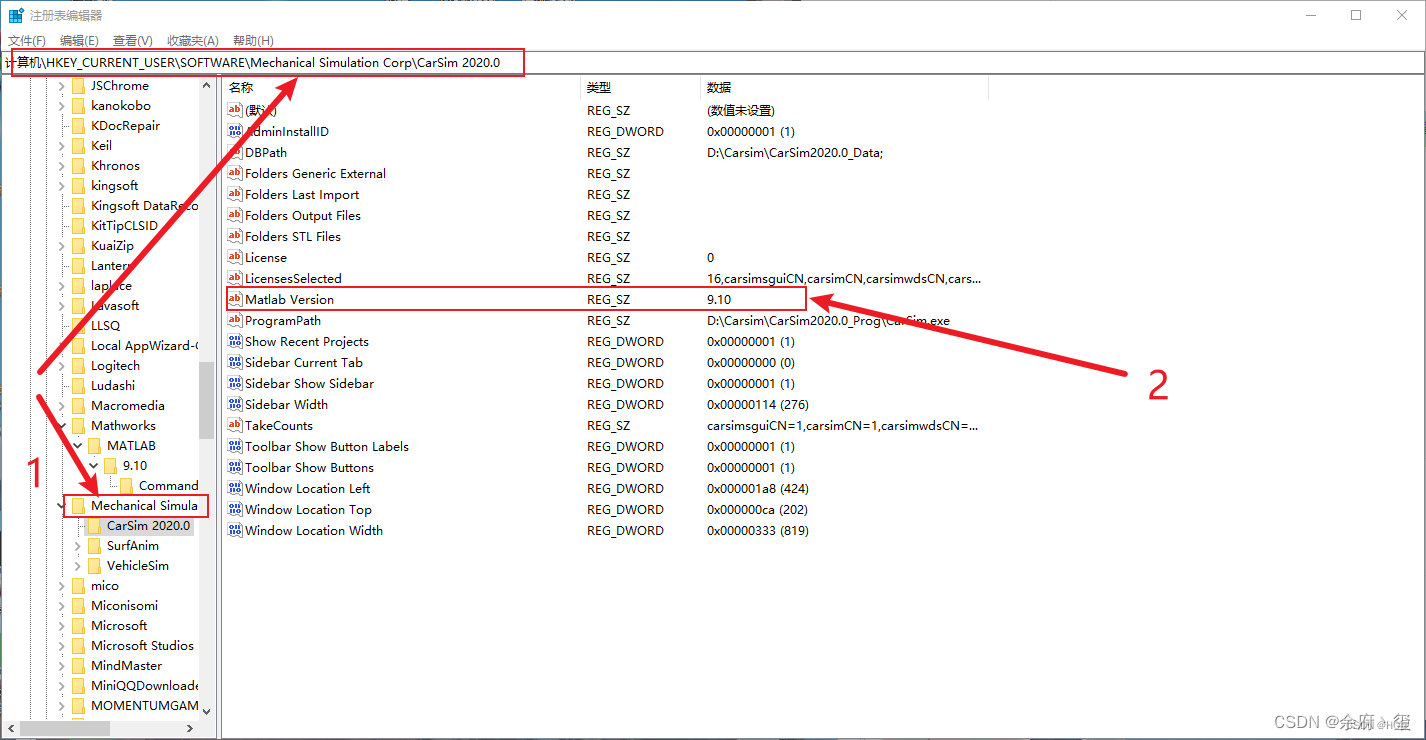This screenshot has width=1426, height=740.
Task: Open the 帮助(H) menu
Action: 253,40
